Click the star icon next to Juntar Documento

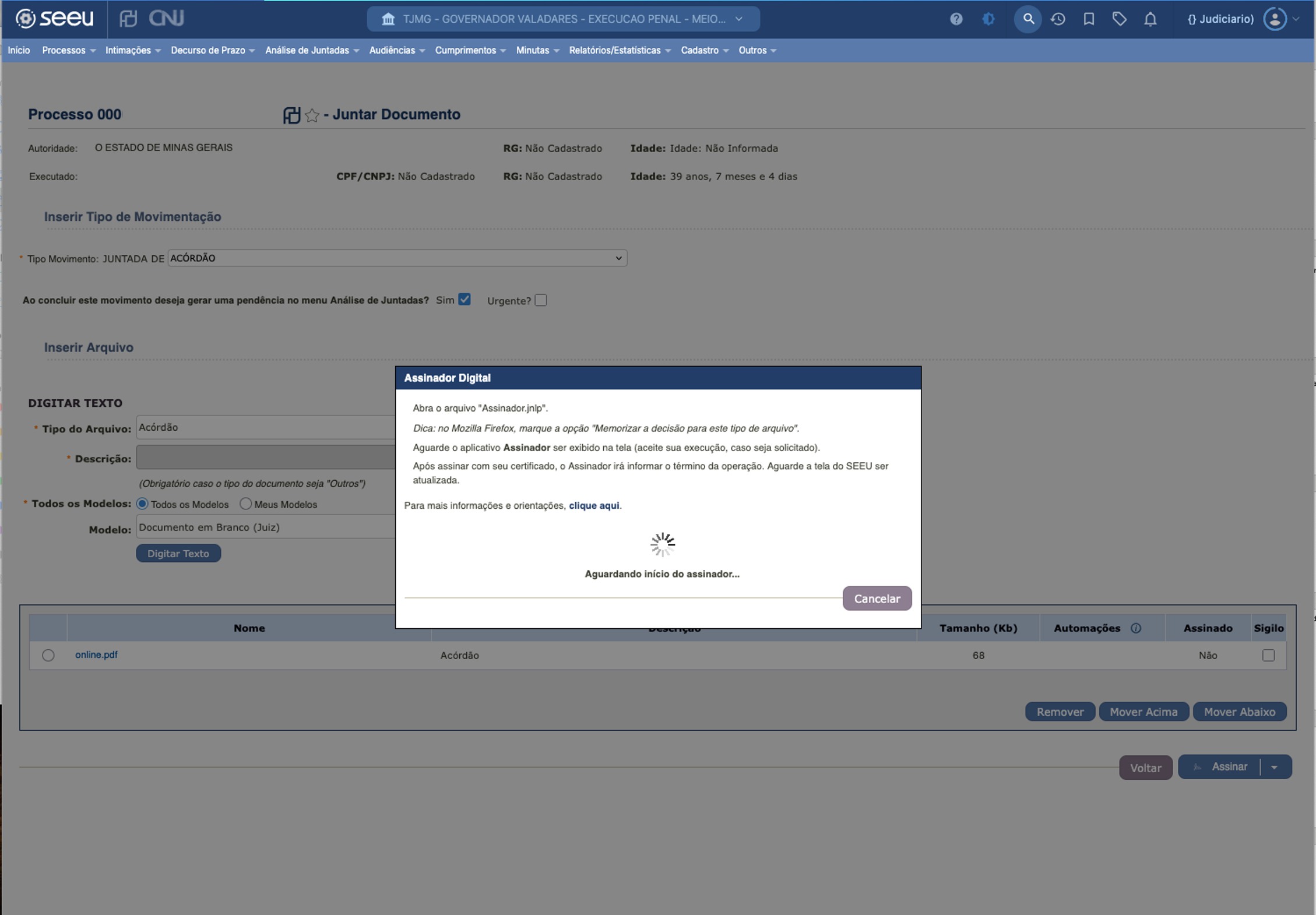[312, 115]
